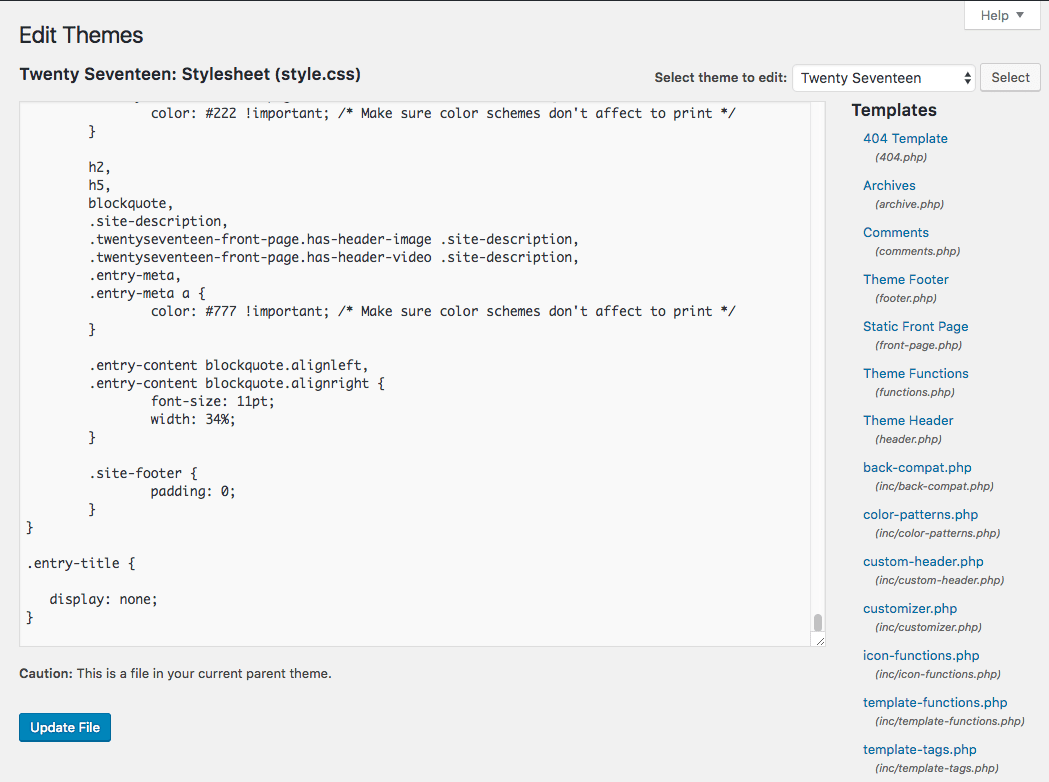Open the 'Select theme to edit' dropdown
This screenshot has height=782, width=1049.
[x=883, y=77]
